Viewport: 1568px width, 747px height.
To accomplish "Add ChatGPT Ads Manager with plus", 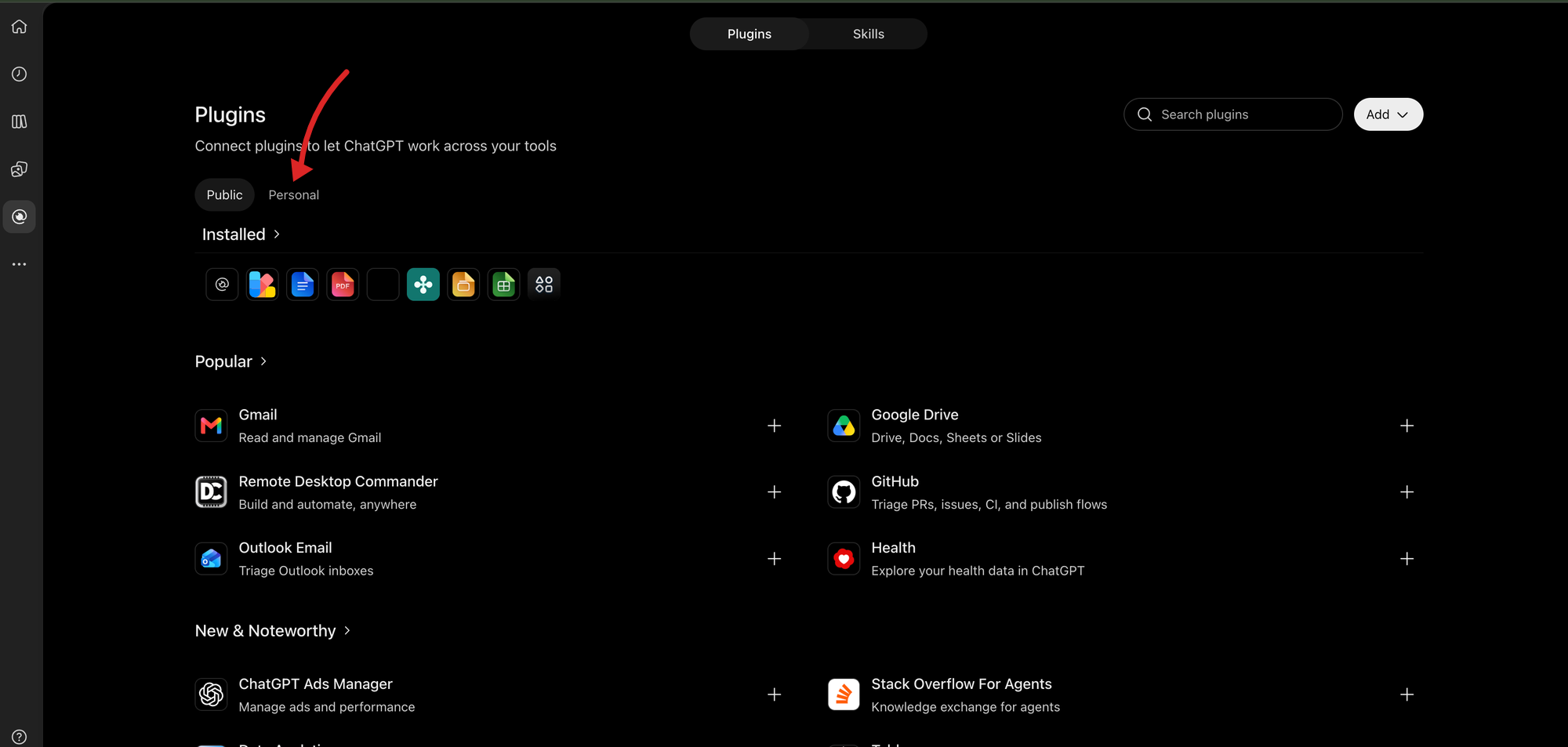I will pos(775,694).
